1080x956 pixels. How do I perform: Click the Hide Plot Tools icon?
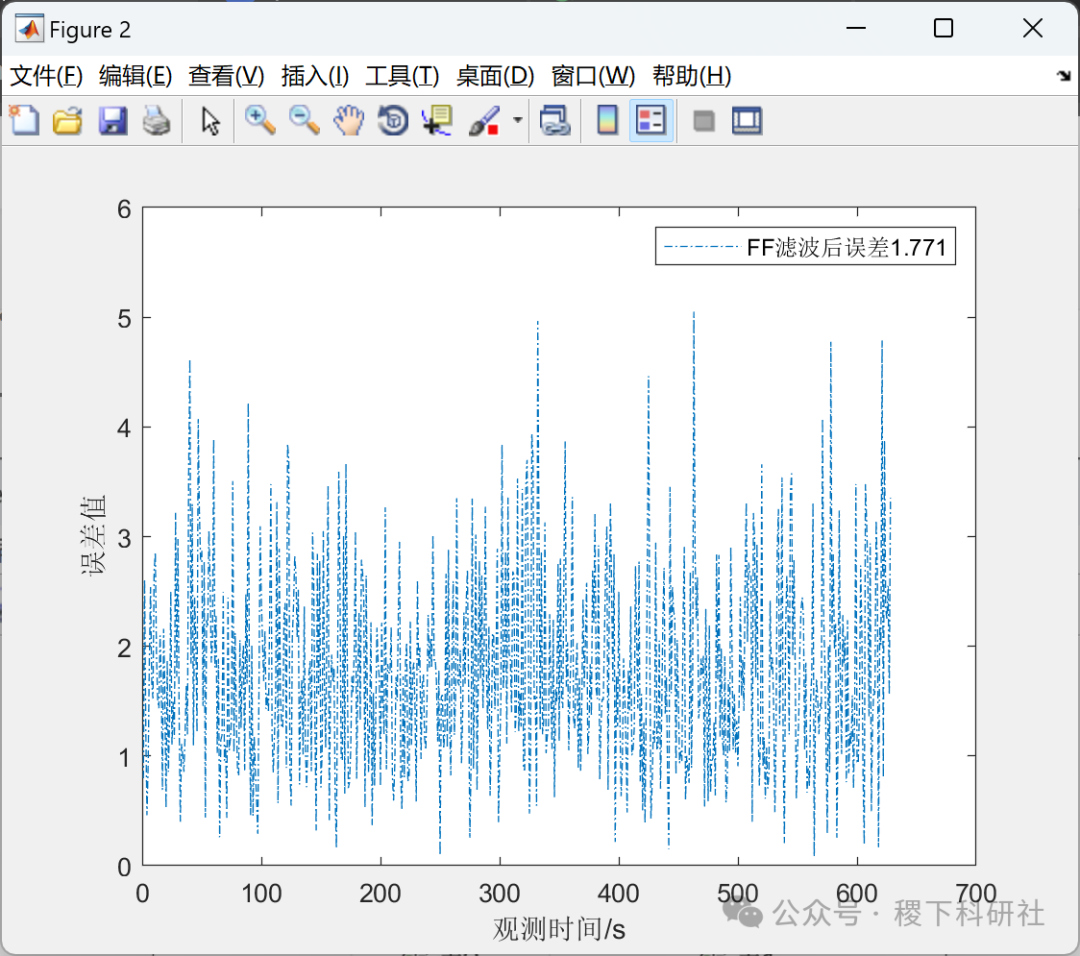703,121
